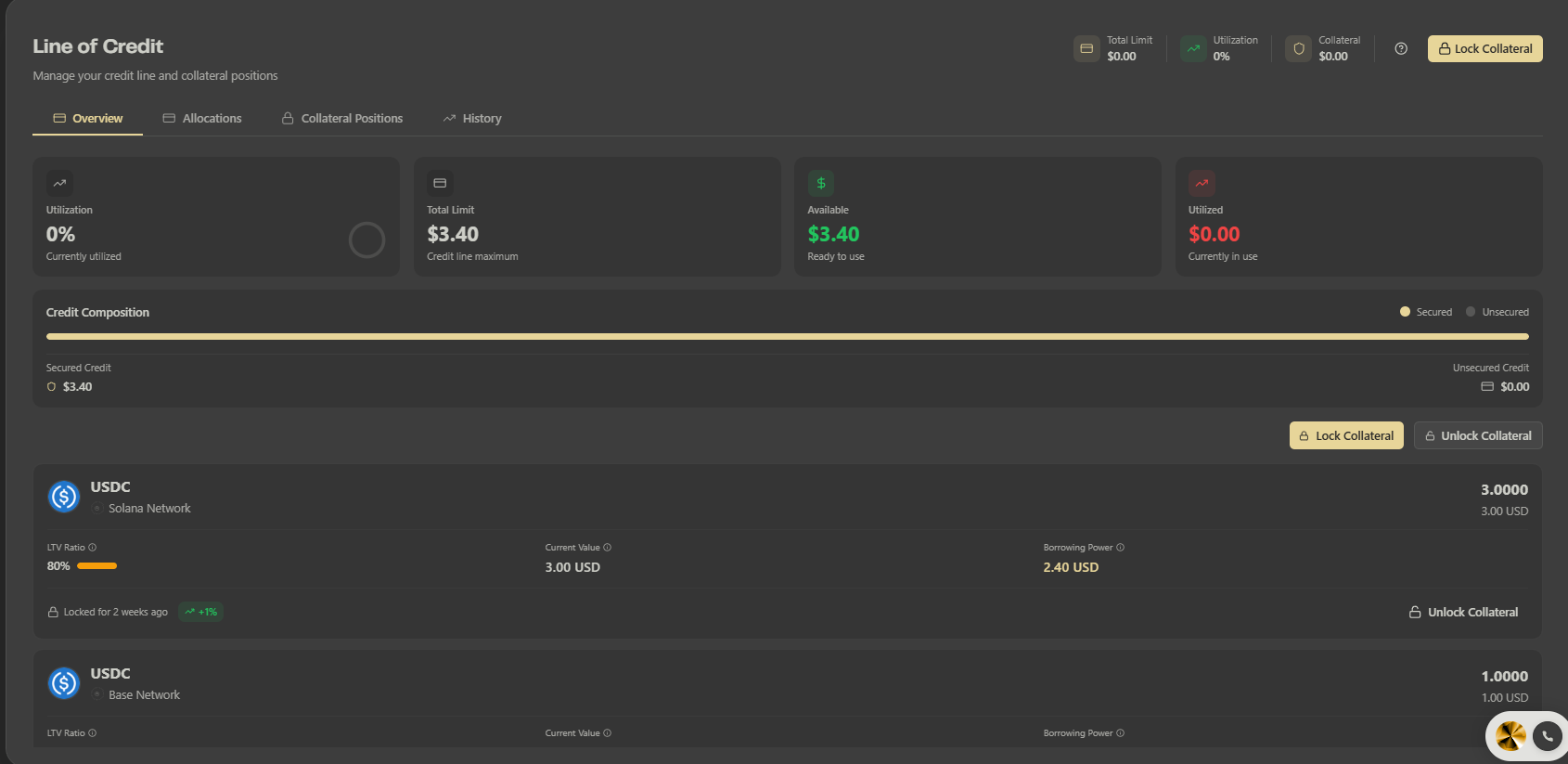Click the green dollar Available icon
The width and height of the screenshot is (1568, 764).
(x=821, y=183)
